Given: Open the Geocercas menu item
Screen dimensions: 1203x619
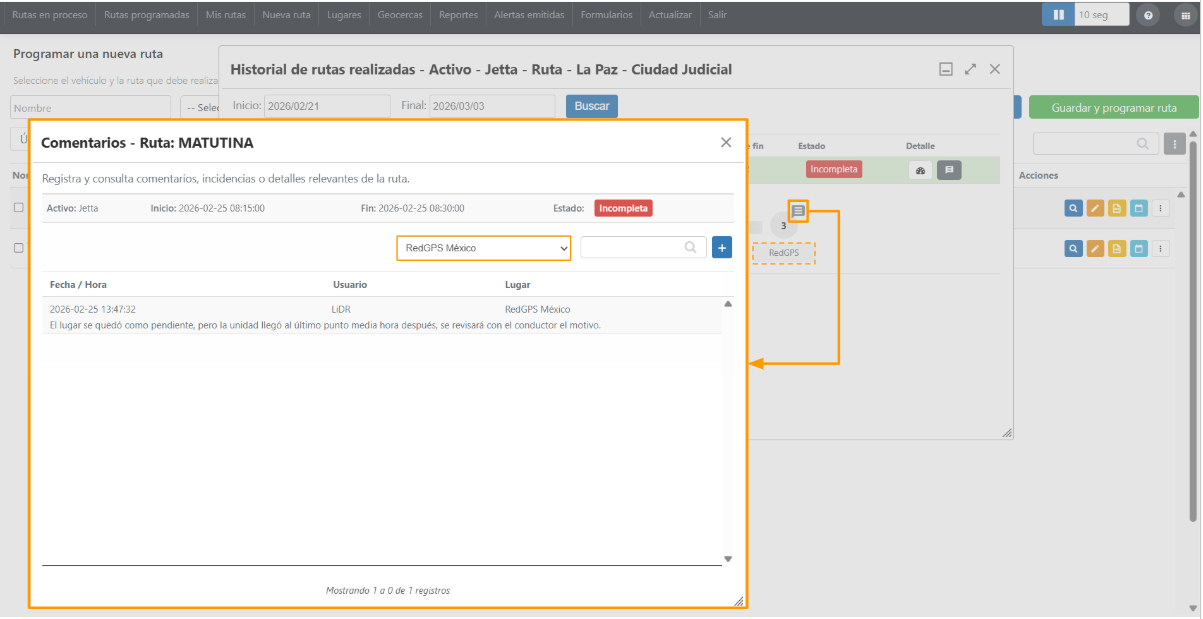Looking at the screenshot, I should 400,15.
